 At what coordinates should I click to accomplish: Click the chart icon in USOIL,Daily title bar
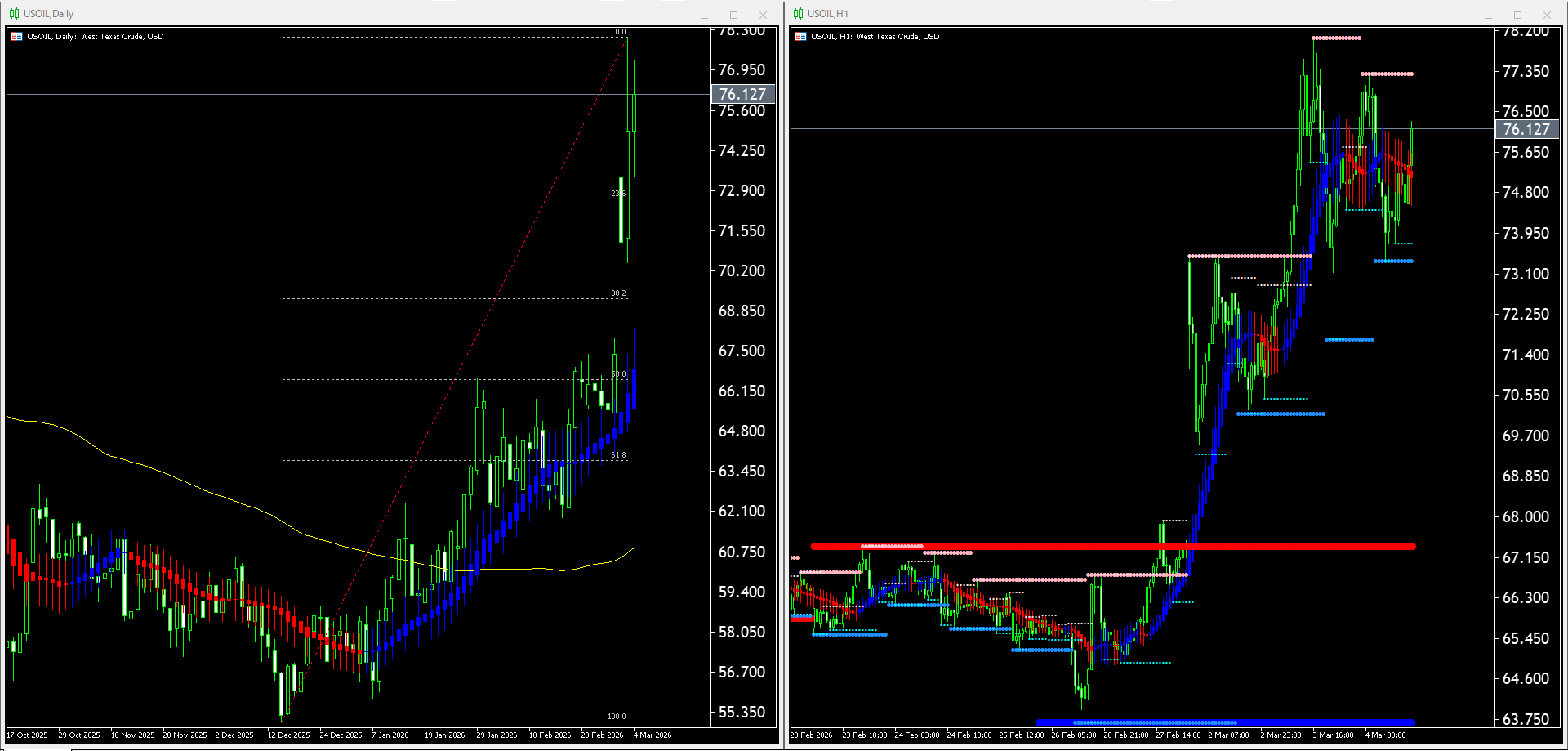tap(14, 14)
